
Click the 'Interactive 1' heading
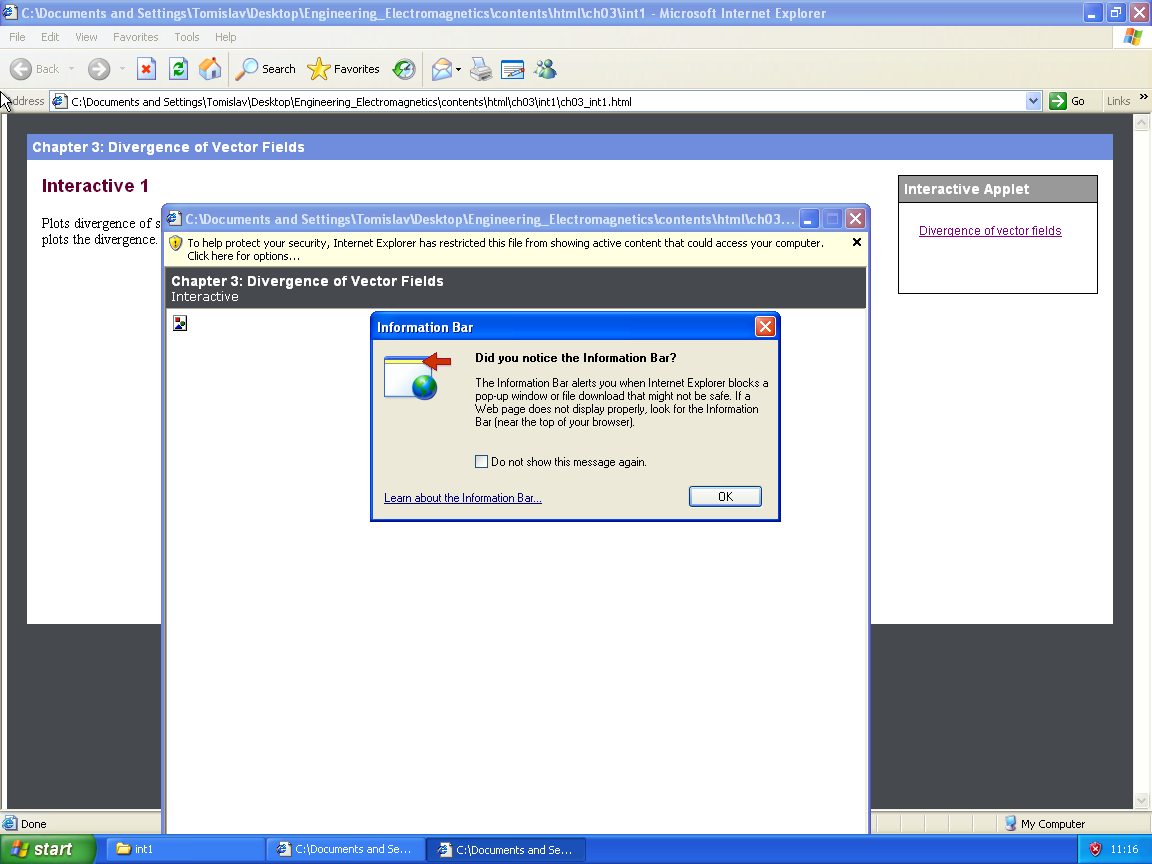[x=95, y=186]
